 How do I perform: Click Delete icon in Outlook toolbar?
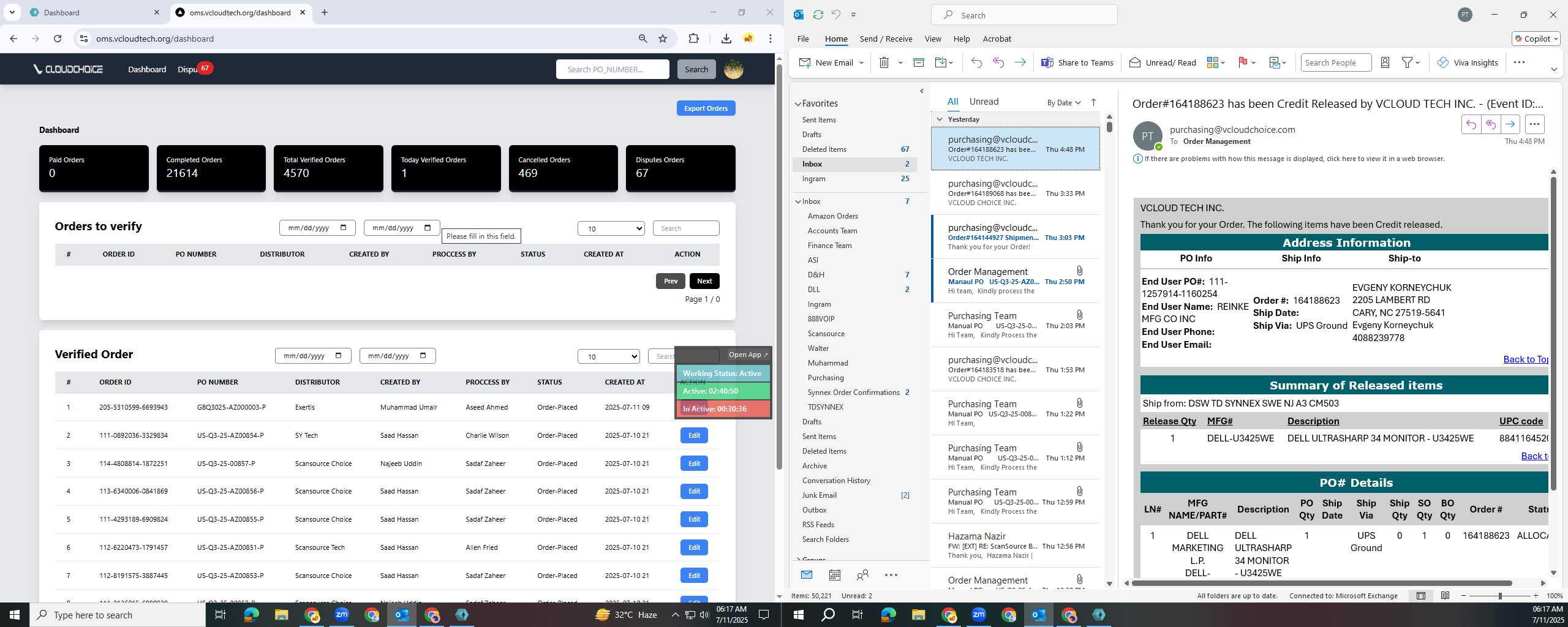[884, 62]
